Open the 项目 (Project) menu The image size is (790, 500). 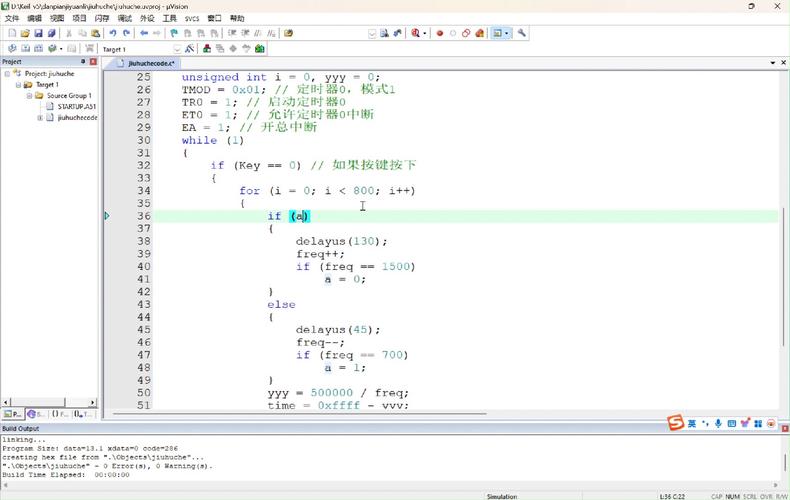pos(80,18)
